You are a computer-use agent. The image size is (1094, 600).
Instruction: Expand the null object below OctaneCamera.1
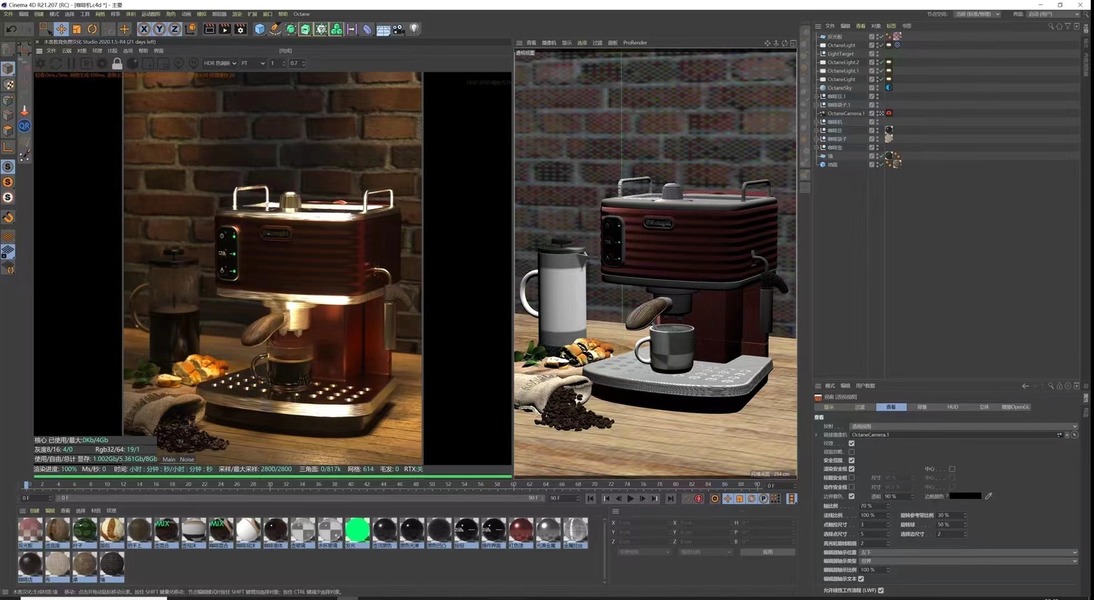coord(816,121)
